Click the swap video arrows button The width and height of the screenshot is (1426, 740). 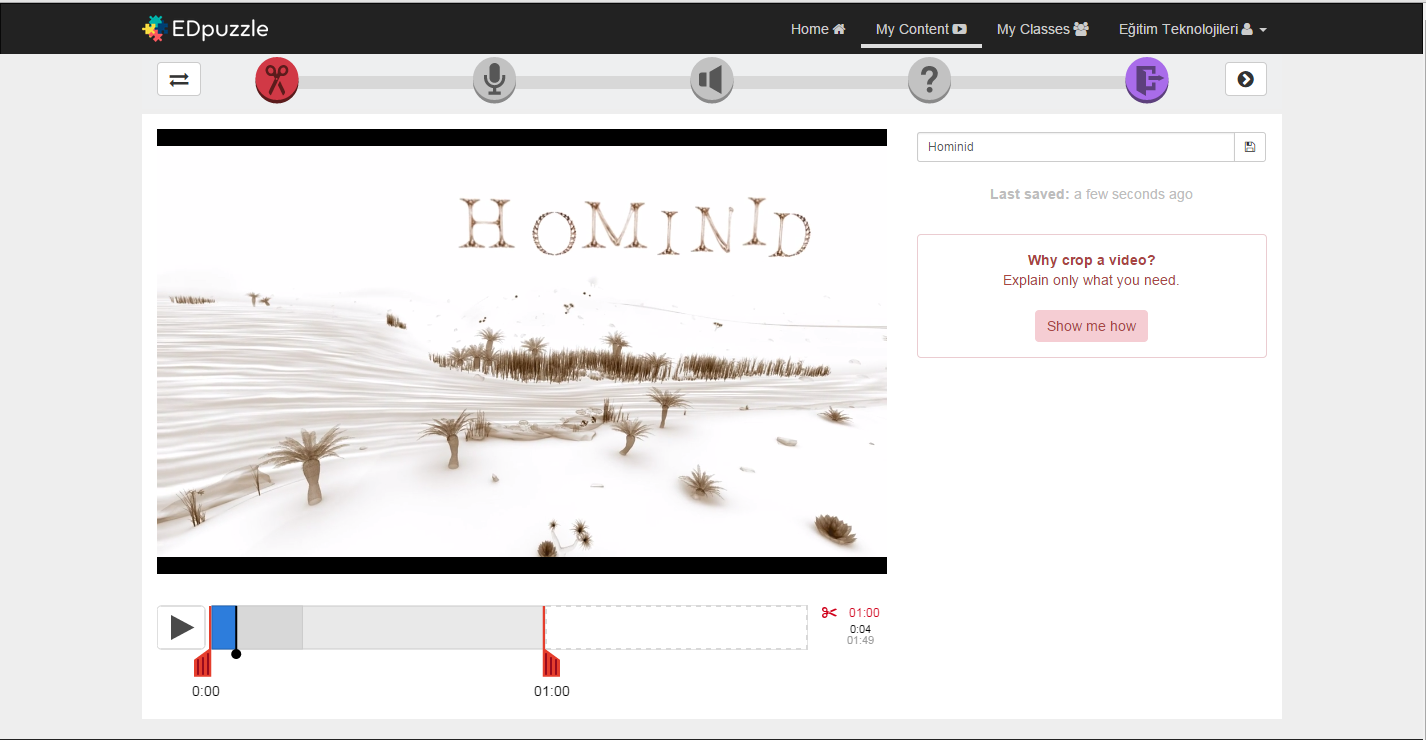pos(179,79)
